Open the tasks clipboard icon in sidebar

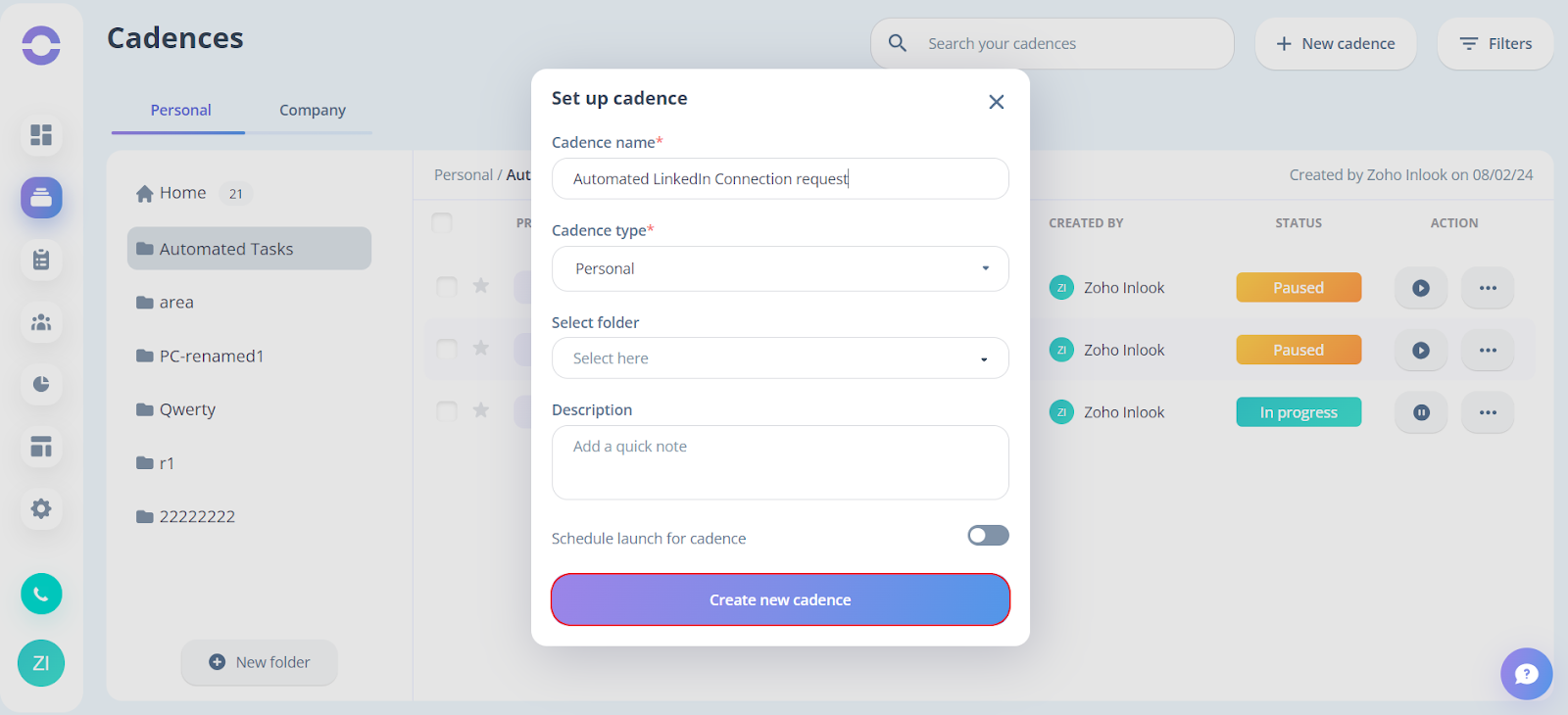click(41, 260)
